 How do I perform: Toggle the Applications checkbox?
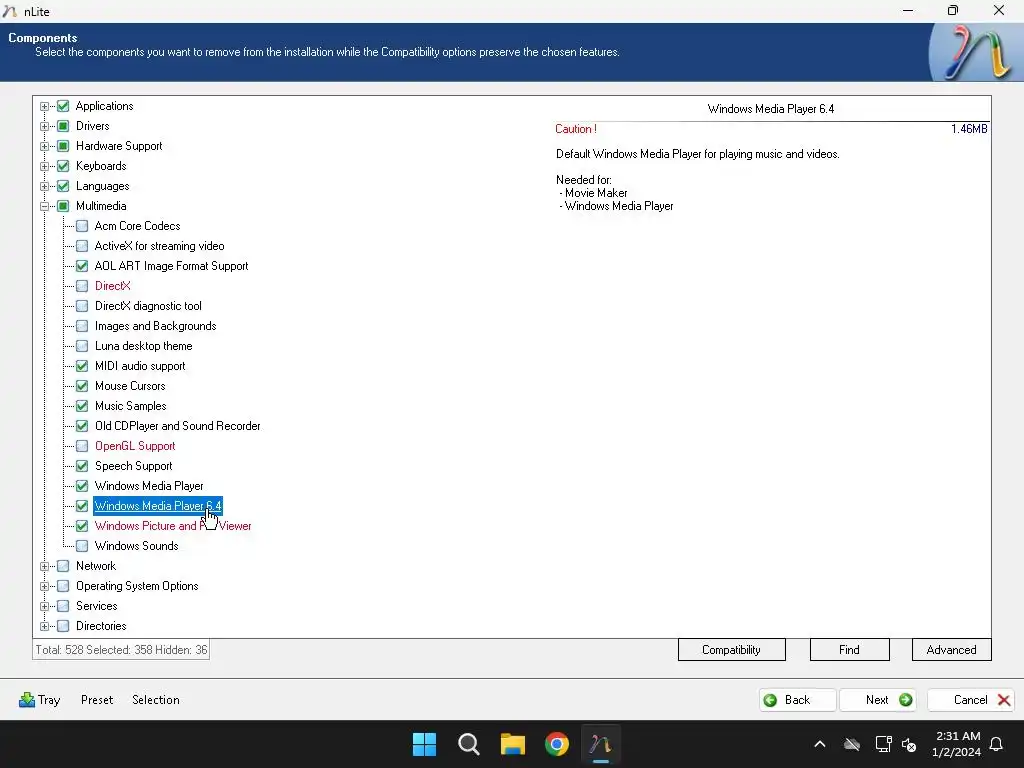tap(63, 106)
